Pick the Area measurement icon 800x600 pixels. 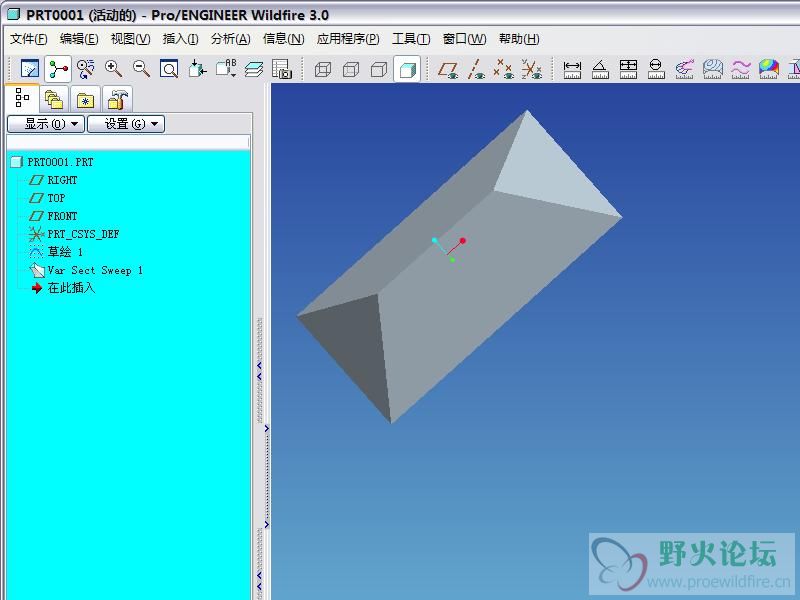coord(628,69)
